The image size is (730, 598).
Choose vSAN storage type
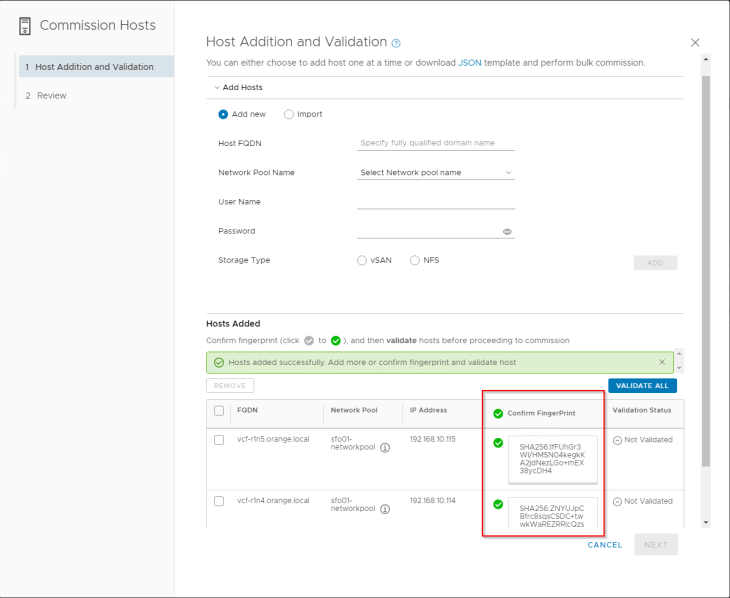point(362,260)
